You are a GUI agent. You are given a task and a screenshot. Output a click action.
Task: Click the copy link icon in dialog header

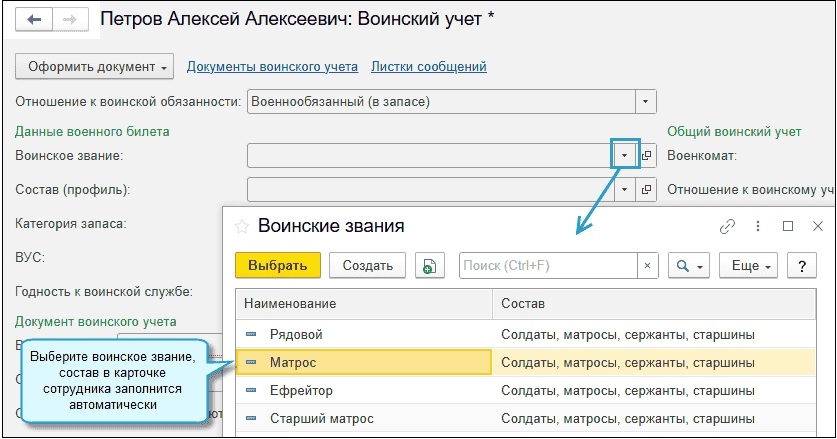727,227
